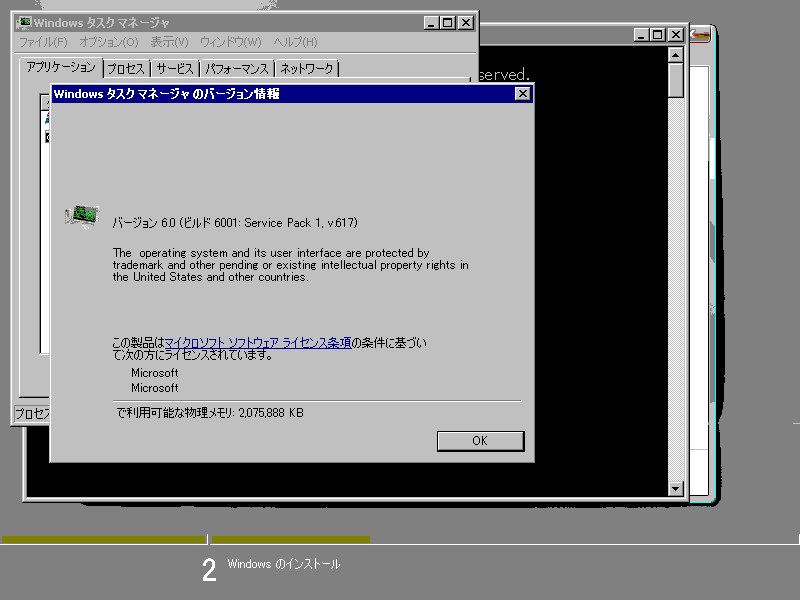Maximize the Windows Task Manager window
Viewport: 800px width, 600px height.
[x=448, y=23]
